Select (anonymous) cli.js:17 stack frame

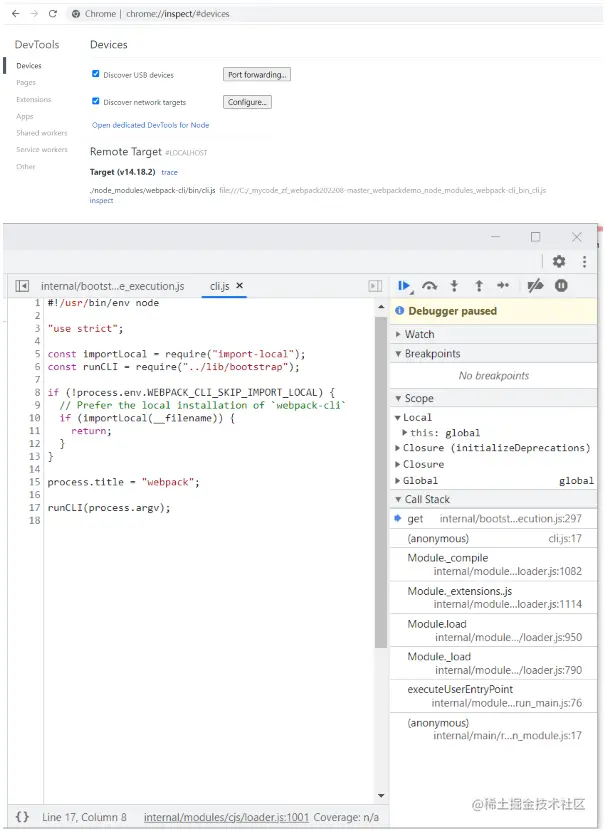tap(494, 538)
